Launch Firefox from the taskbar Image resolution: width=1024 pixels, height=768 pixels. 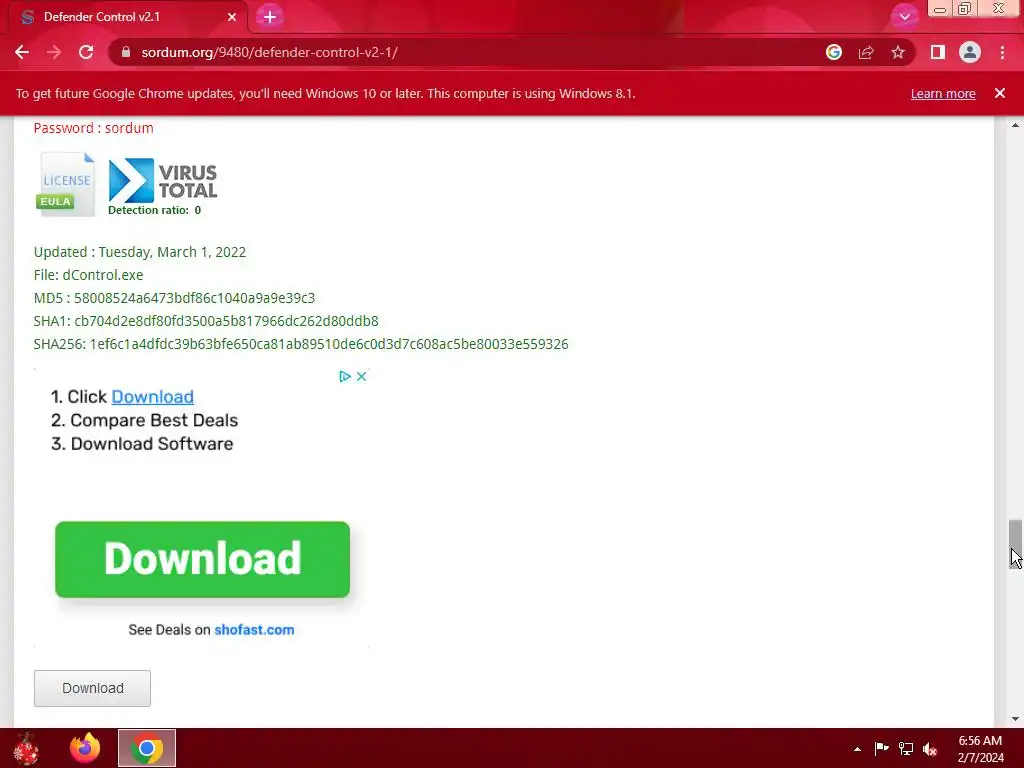[x=85, y=748]
